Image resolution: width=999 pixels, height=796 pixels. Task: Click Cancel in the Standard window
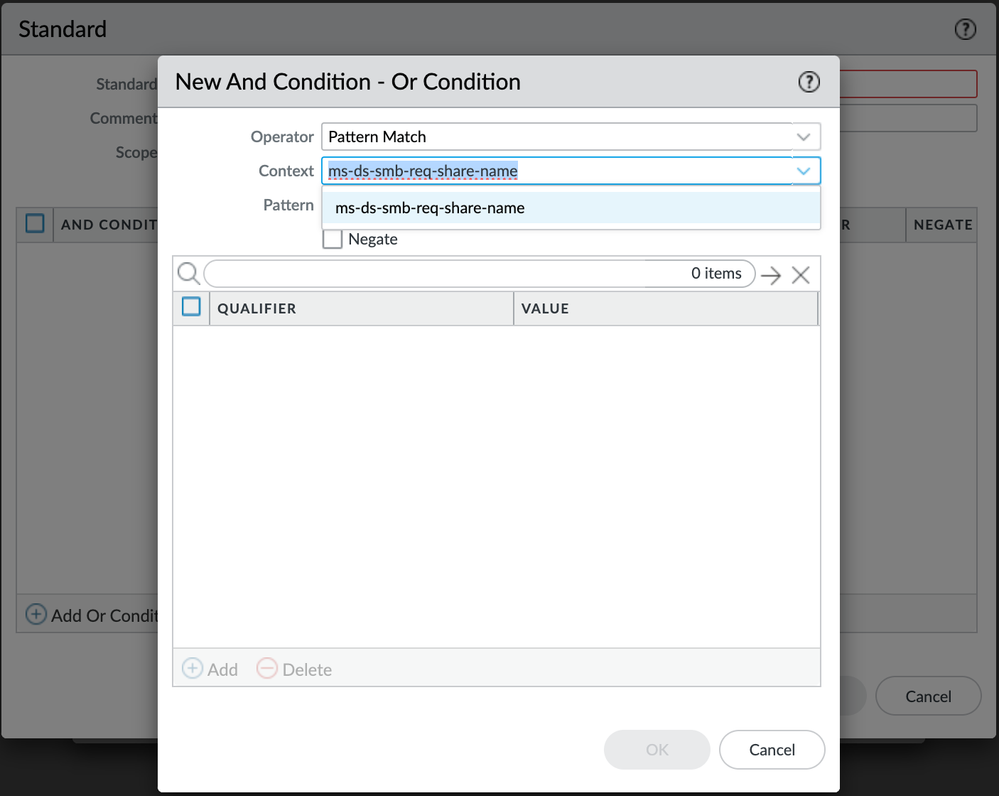coord(928,696)
